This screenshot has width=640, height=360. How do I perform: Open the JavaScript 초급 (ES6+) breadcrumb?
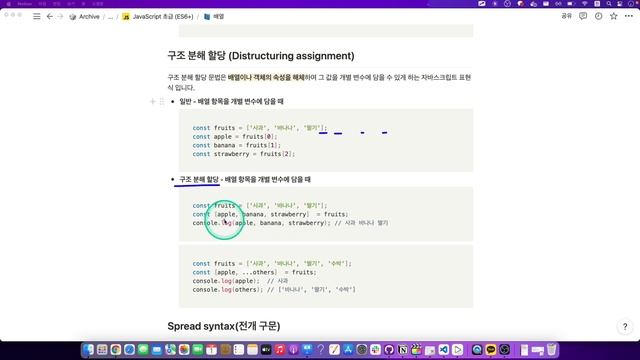(158, 17)
